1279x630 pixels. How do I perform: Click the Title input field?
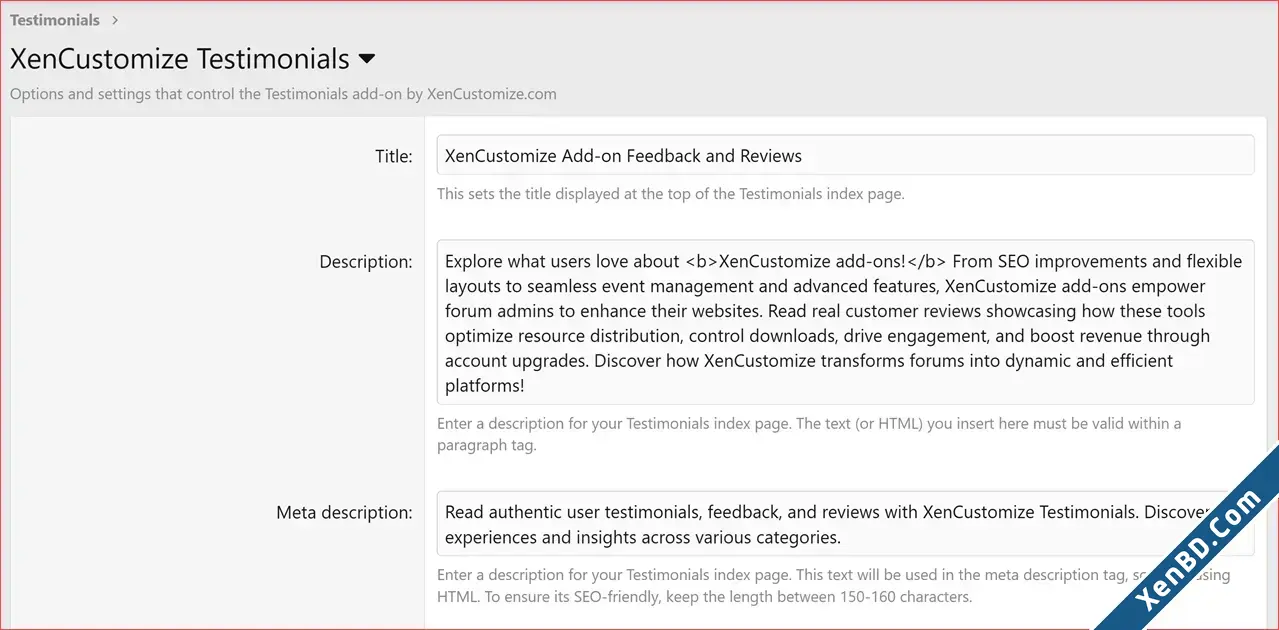[x=845, y=155]
